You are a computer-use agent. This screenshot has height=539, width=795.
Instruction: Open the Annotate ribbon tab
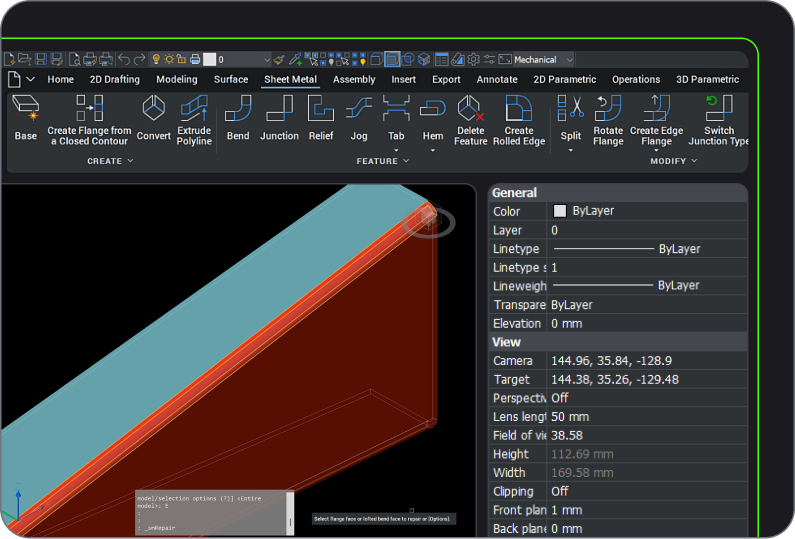tap(497, 80)
